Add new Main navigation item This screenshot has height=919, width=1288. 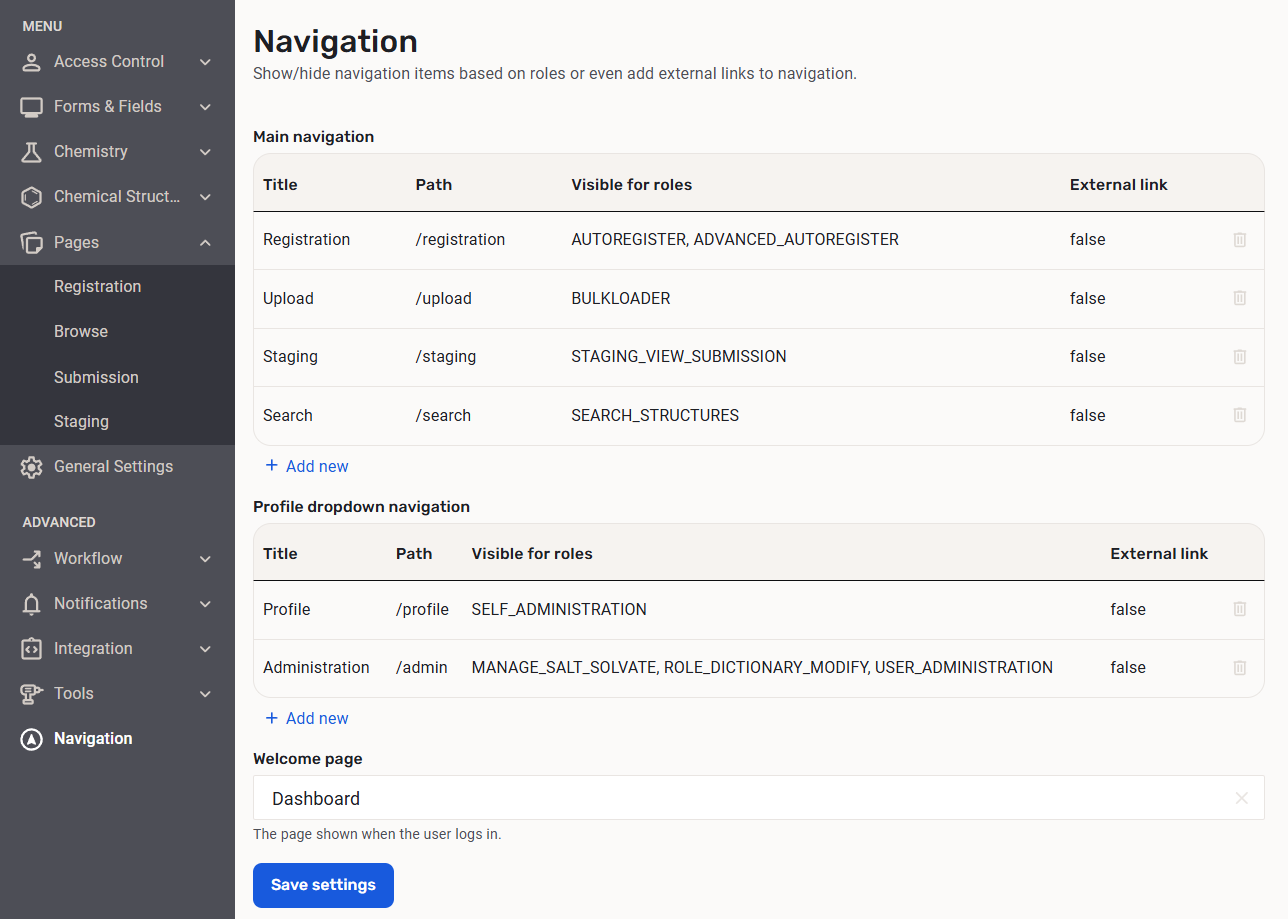point(307,466)
